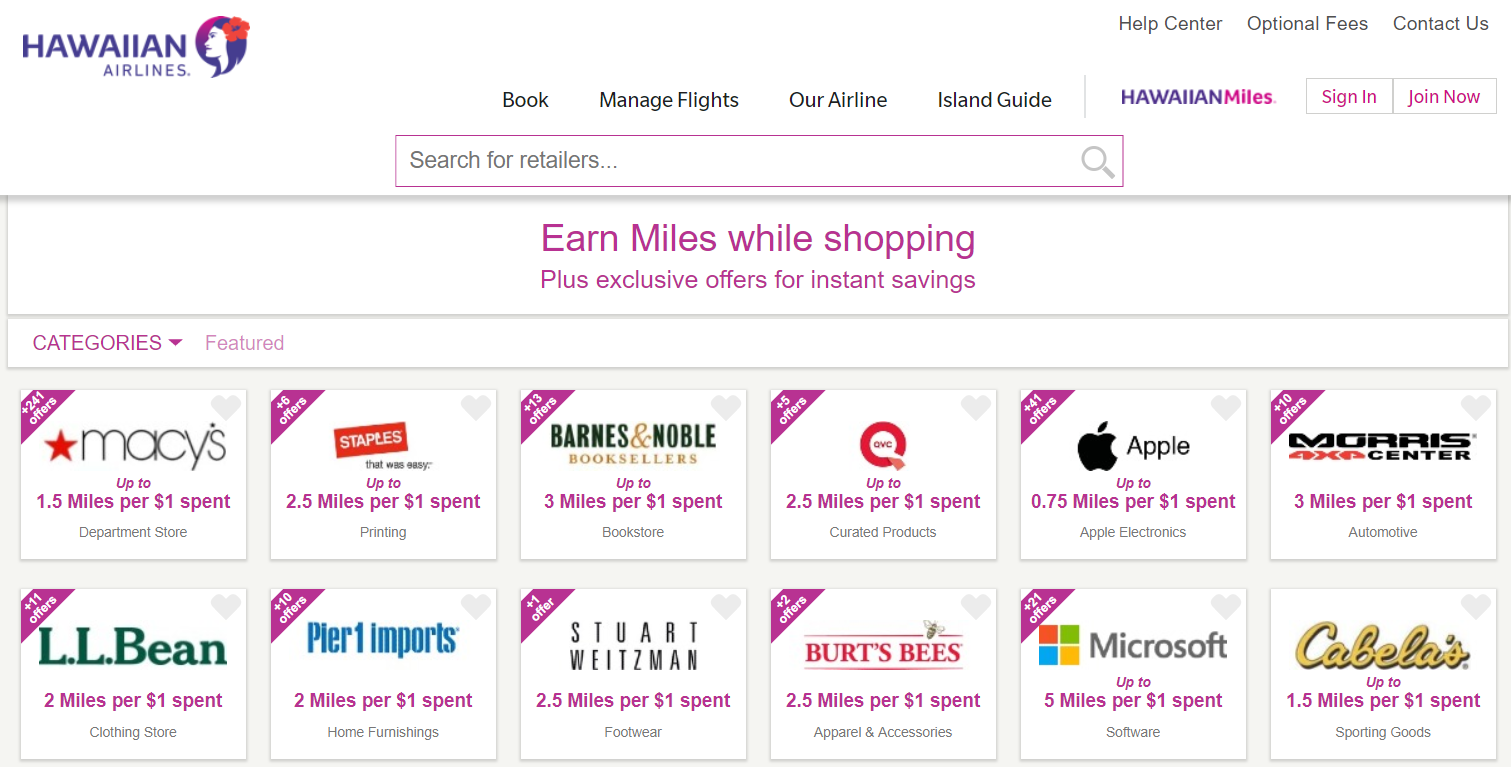Select the Featured filter
Viewport: 1511px width, 767px height.
click(x=244, y=343)
